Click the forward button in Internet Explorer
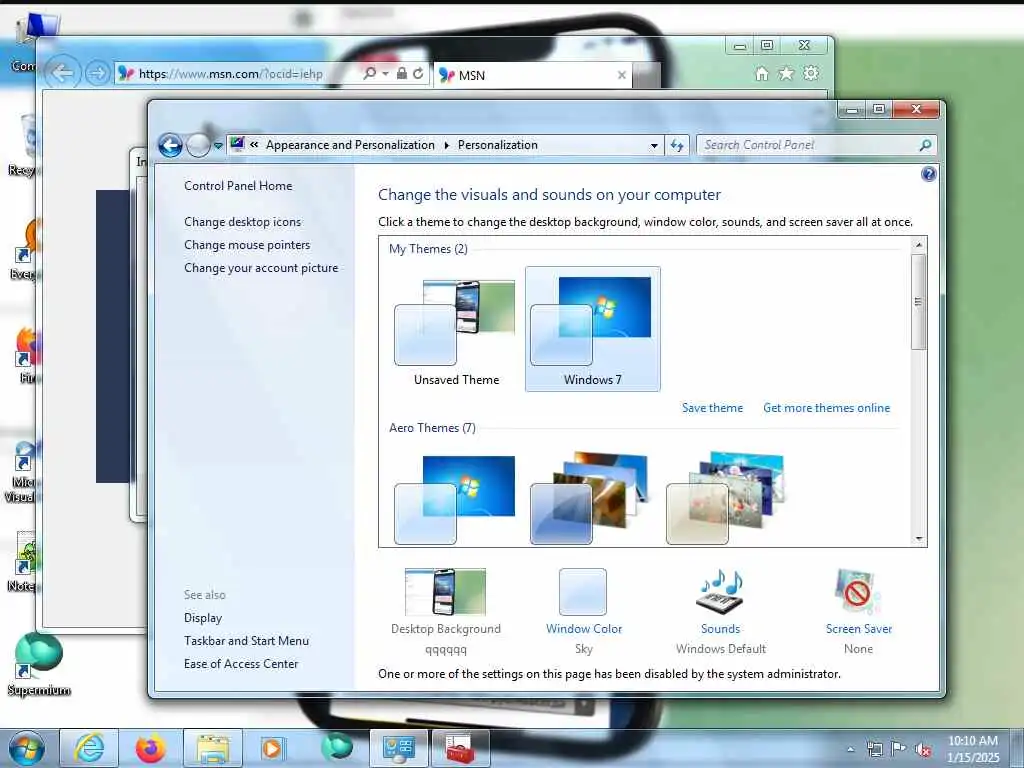Viewport: 1024px width, 768px height. (x=97, y=73)
